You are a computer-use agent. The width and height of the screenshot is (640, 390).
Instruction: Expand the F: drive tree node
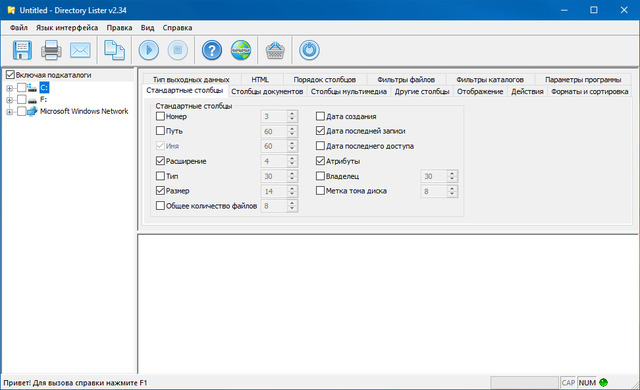(x=9, y=100)
